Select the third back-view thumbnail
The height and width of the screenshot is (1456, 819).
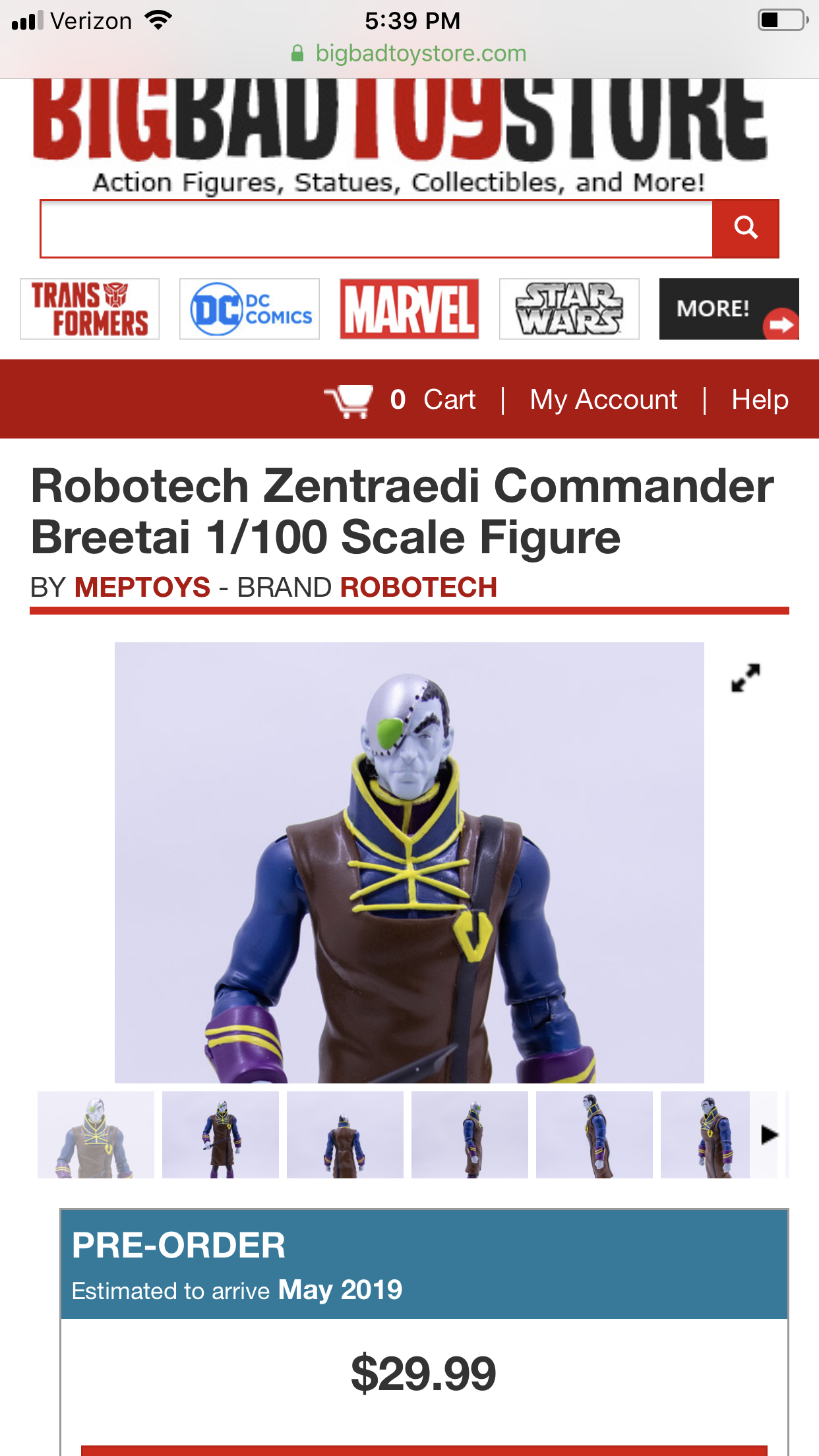click(x=345, y=1135)
